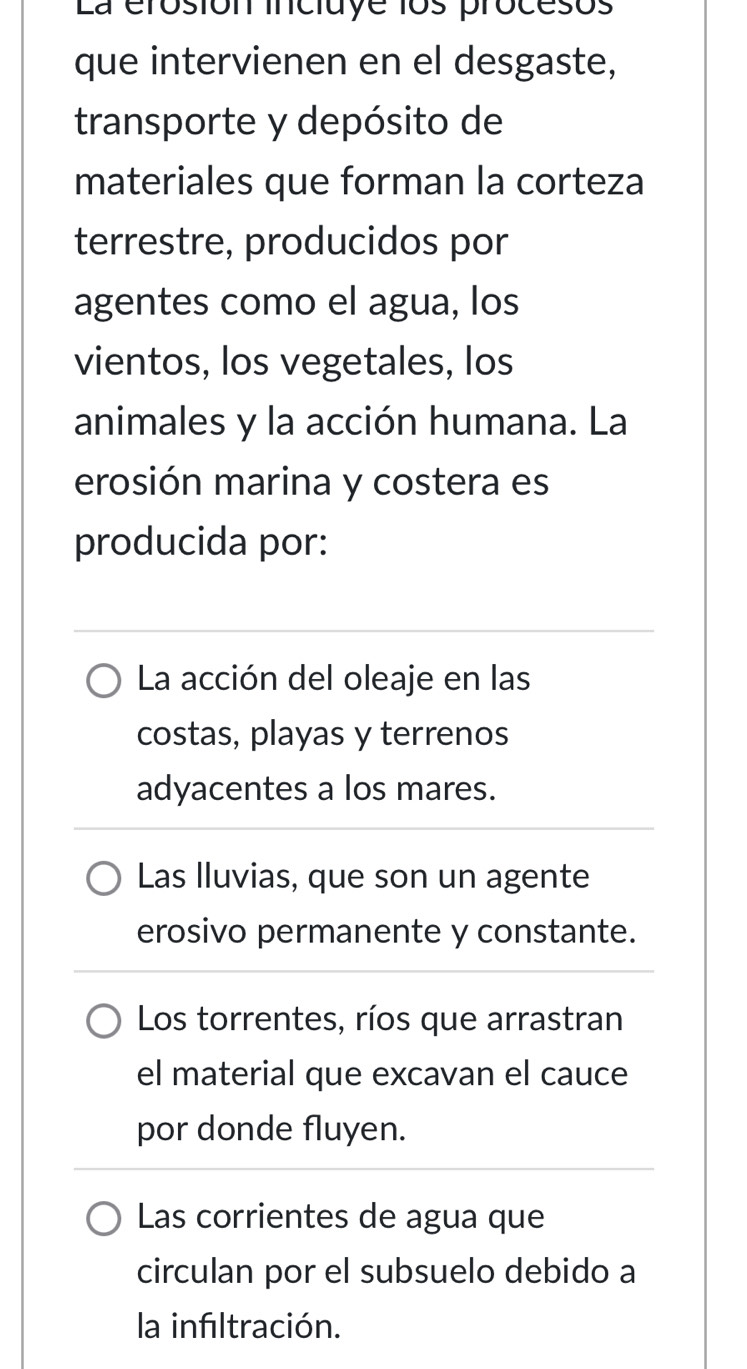
Task: Select the radio button for "La acción del oleaje"
Action: pyautogui.click(x=104, y=682)
